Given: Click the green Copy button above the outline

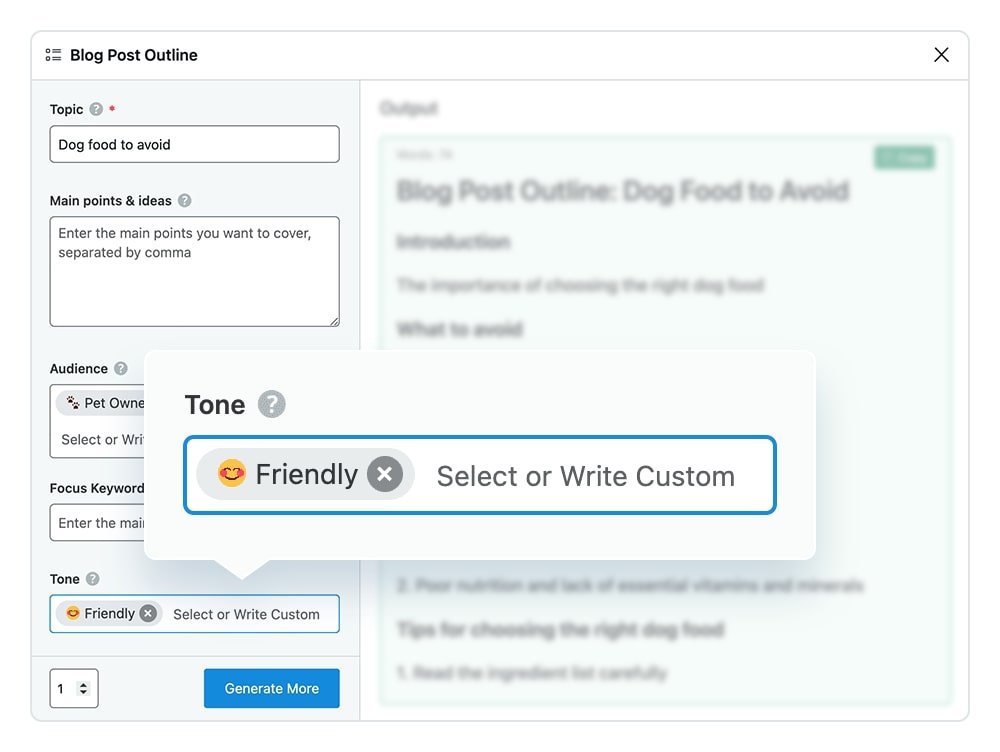Looking at the screenshot, I should (905, 158).
